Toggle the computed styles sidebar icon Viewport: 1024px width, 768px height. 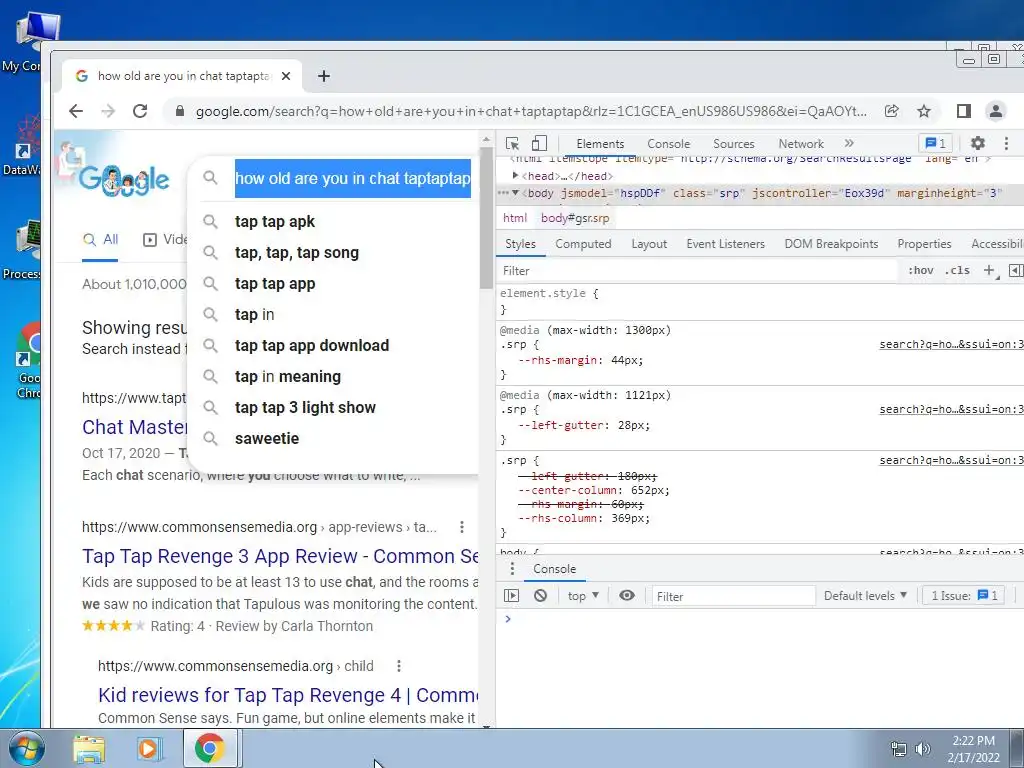click(x=1016, y=270)
